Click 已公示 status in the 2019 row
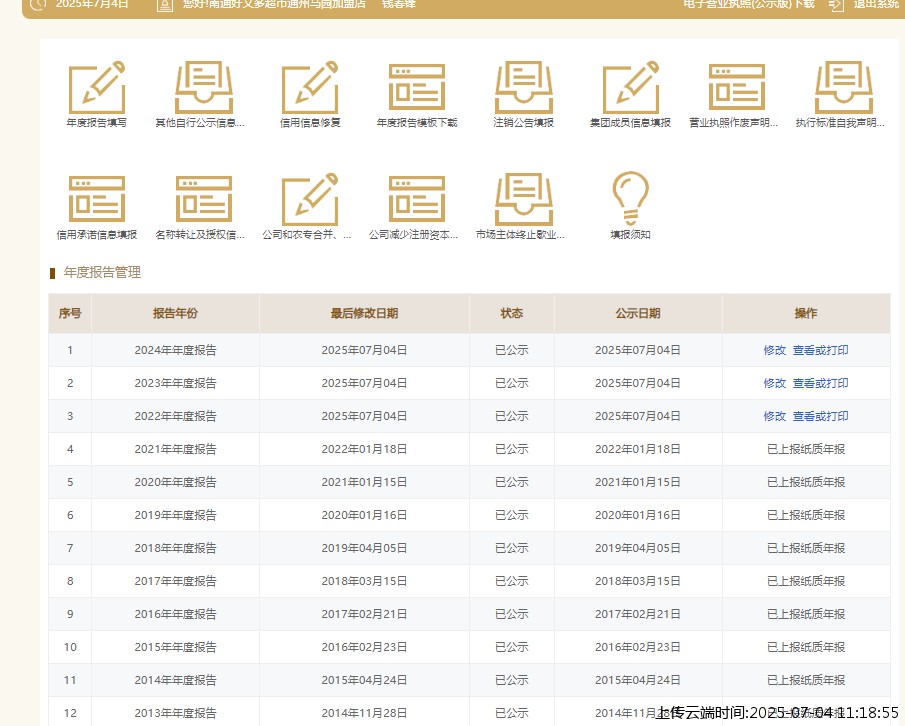 (x=511, y=515)
